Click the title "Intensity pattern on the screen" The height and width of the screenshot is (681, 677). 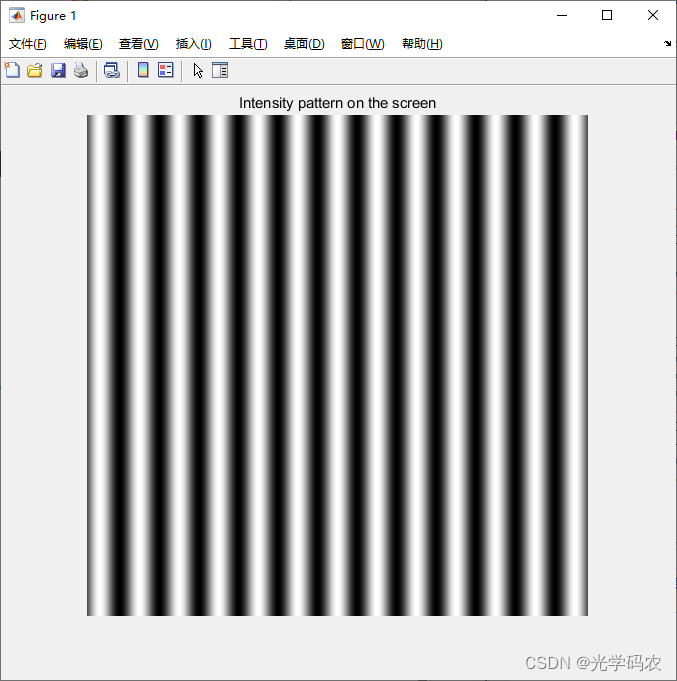click(337, 103)
